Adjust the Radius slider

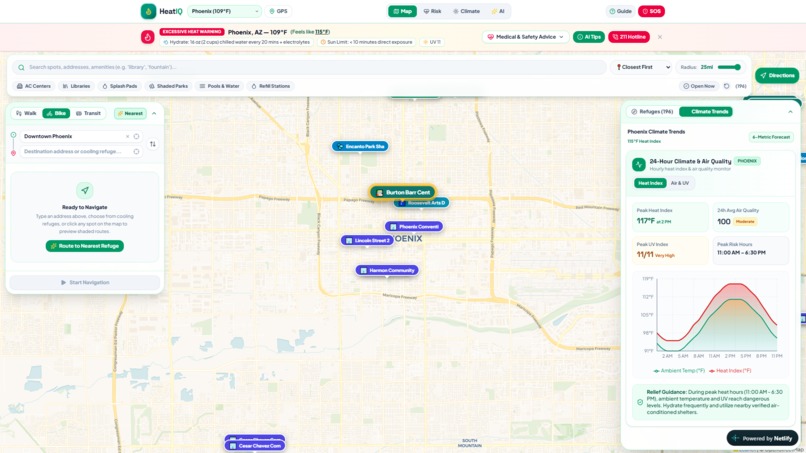729,67
